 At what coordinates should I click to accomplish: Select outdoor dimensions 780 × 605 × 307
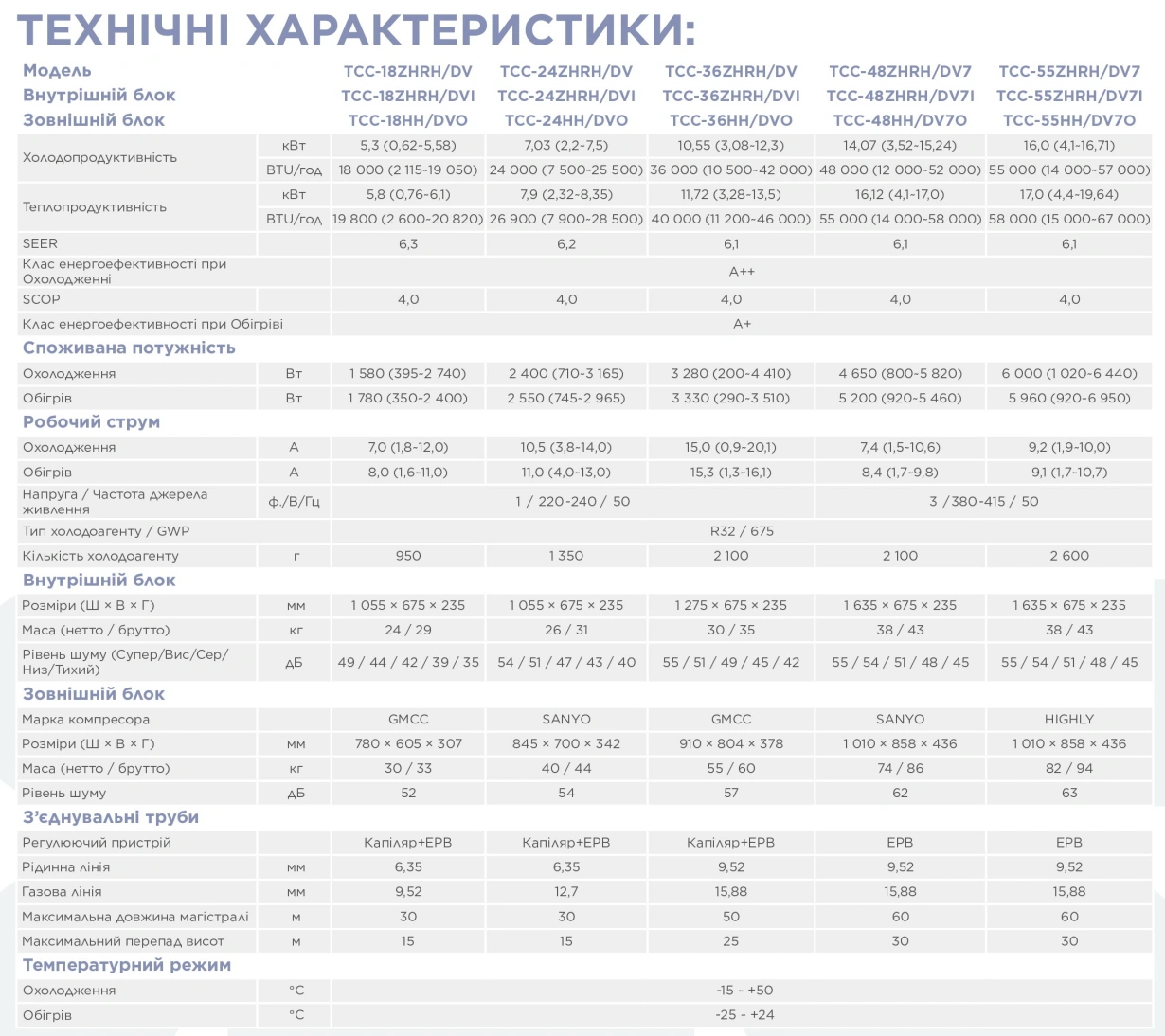coord(408,744)
